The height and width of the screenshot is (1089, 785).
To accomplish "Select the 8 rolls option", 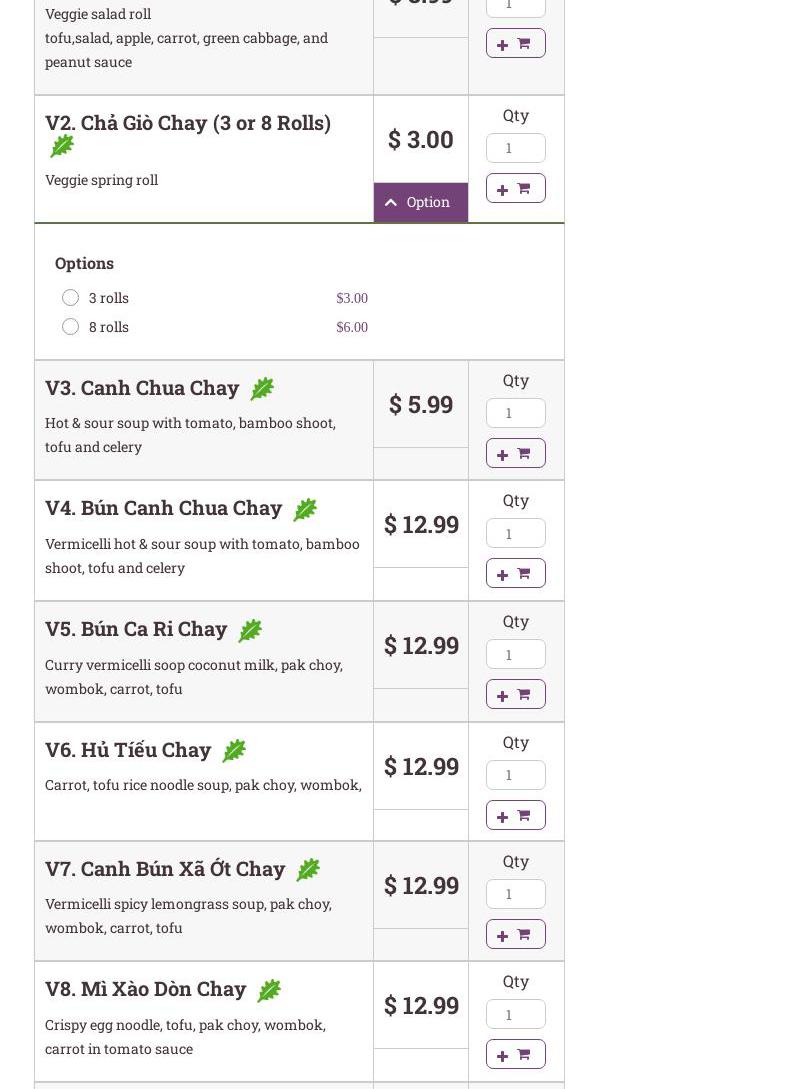I will [70, 327].
